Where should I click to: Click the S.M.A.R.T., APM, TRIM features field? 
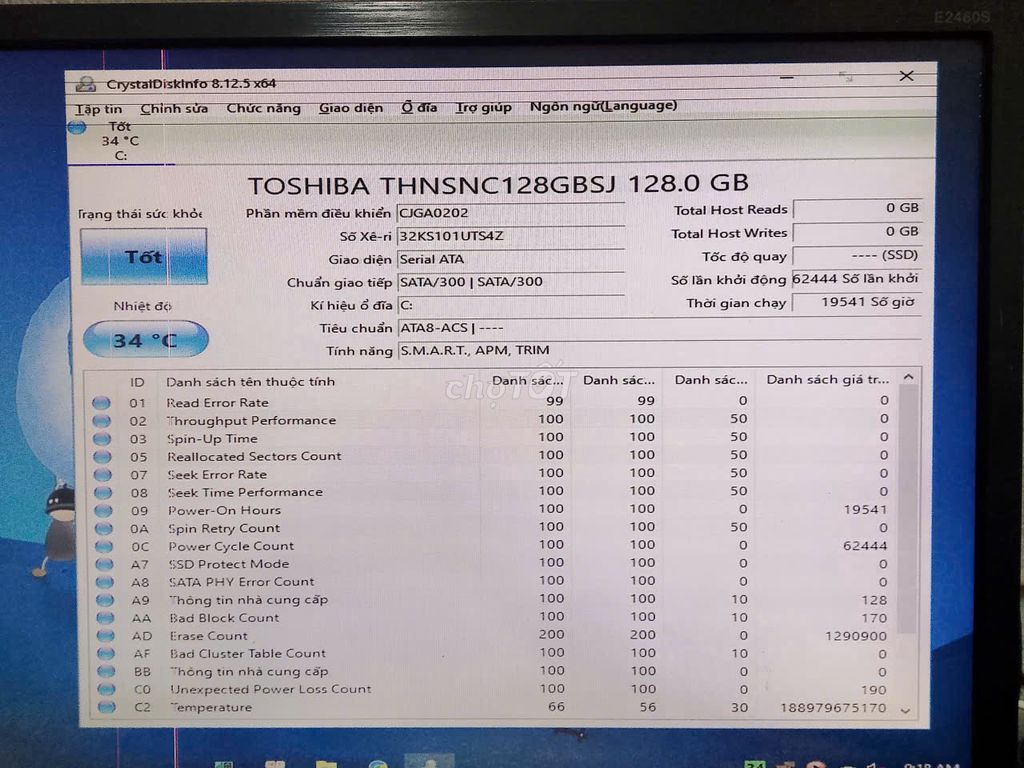coord(659,351)
